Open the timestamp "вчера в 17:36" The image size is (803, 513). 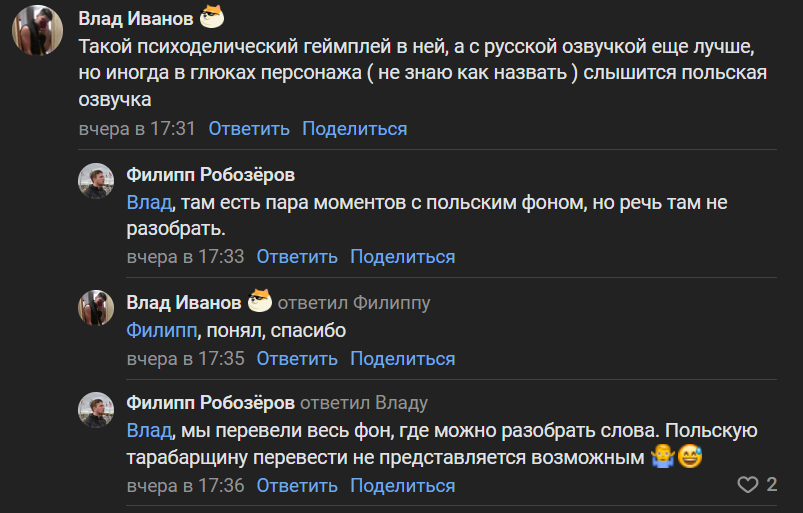tap(185, 486)
